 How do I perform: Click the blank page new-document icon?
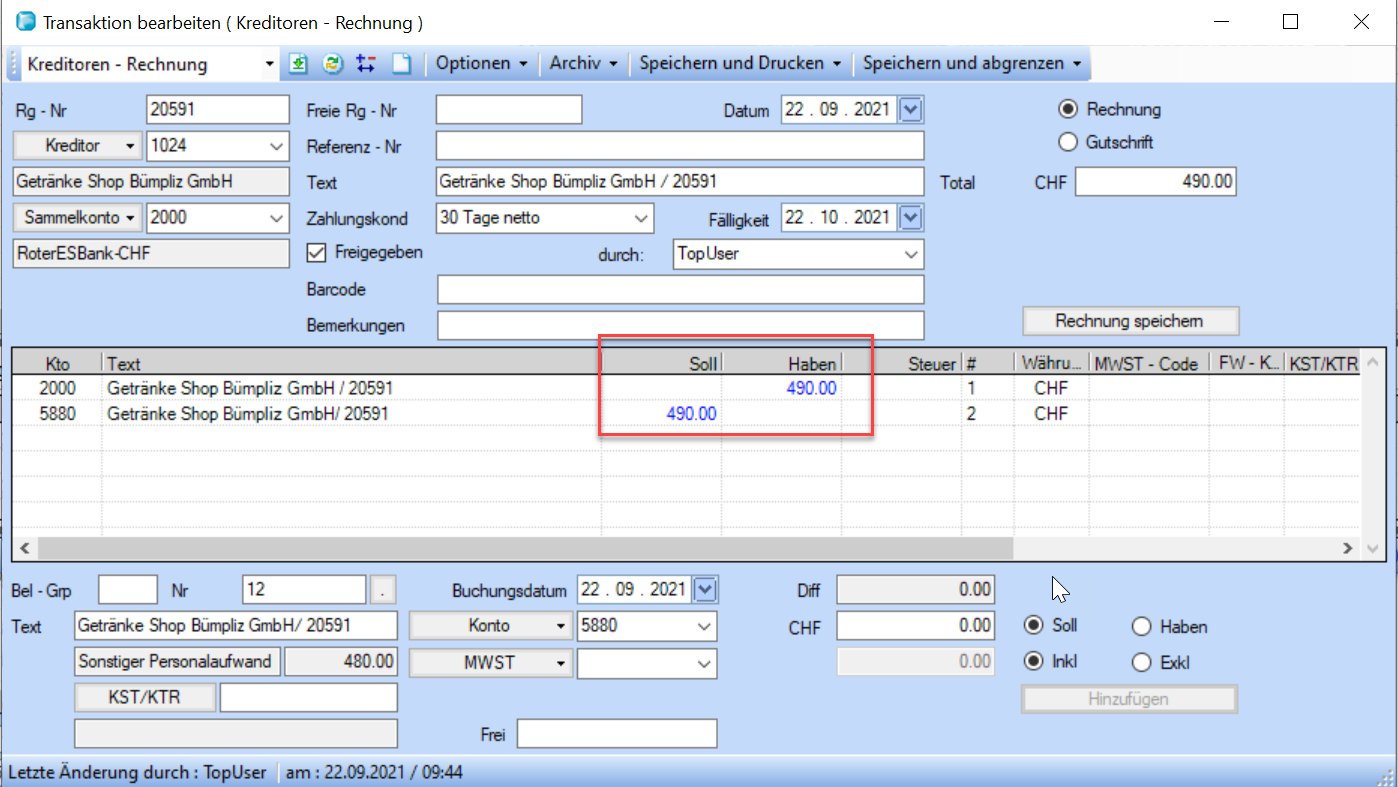pos(400,64)
